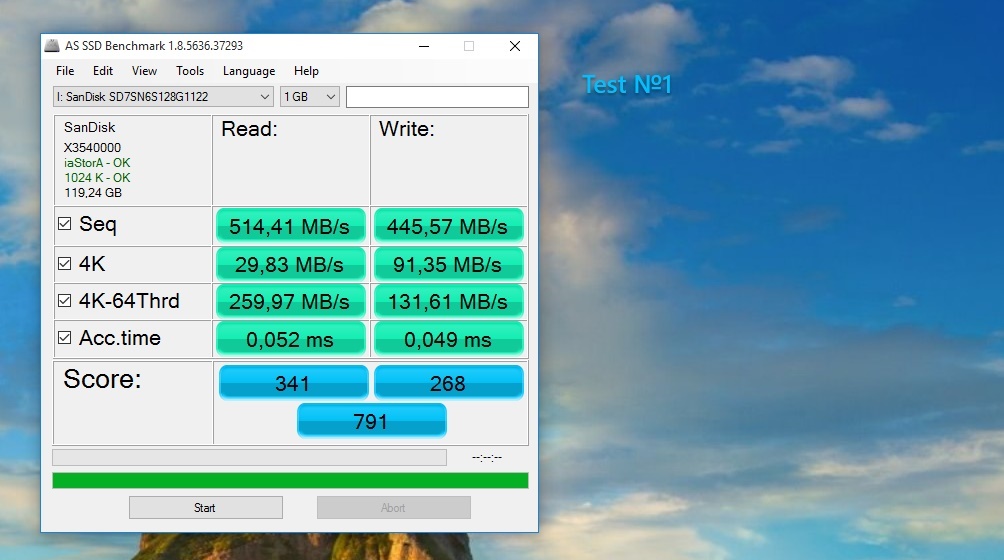Expand the 1 GB test size dropdown
This screenshot has width=1004, height=560.
[309, 97]
